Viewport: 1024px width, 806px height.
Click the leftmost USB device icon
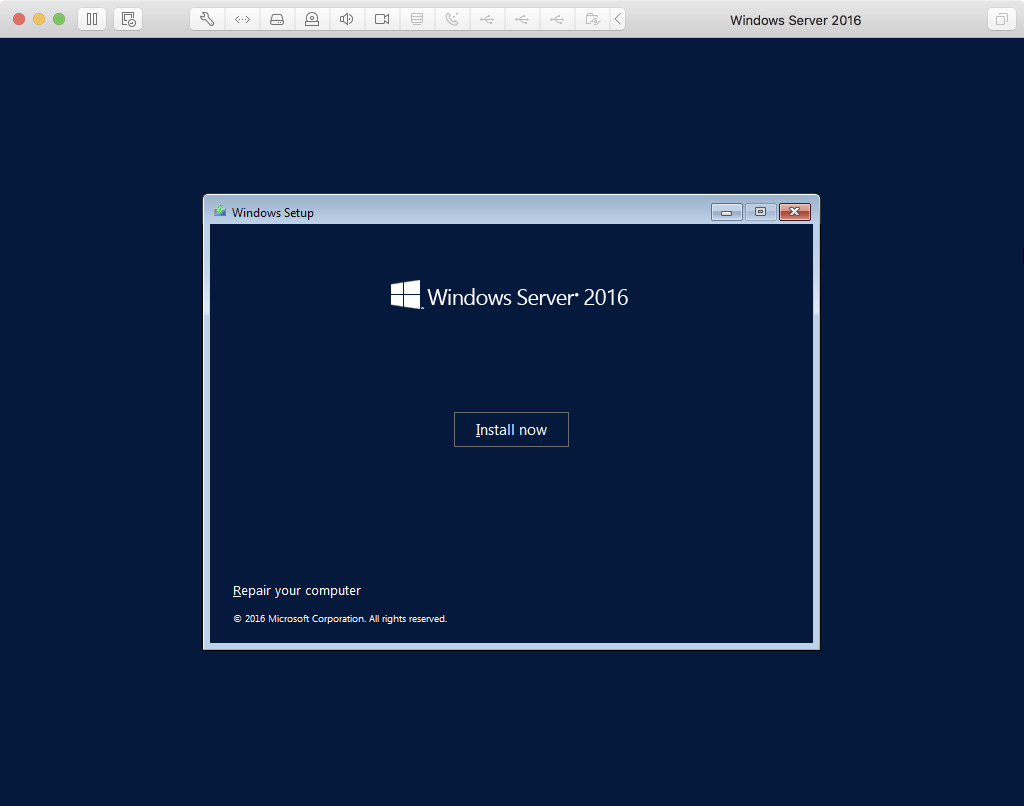point(487,19)
